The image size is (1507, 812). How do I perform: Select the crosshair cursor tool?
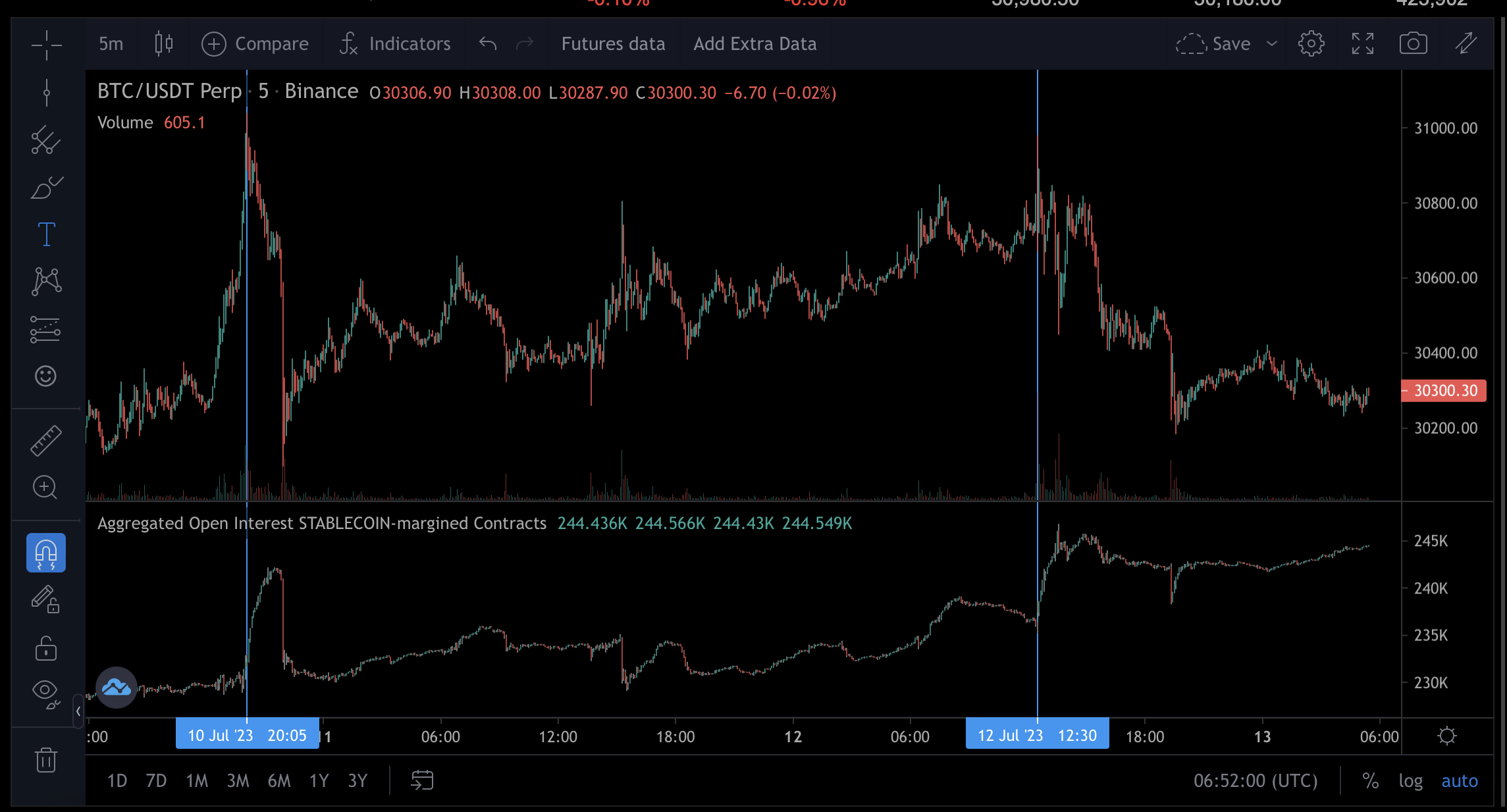(46, 45)
